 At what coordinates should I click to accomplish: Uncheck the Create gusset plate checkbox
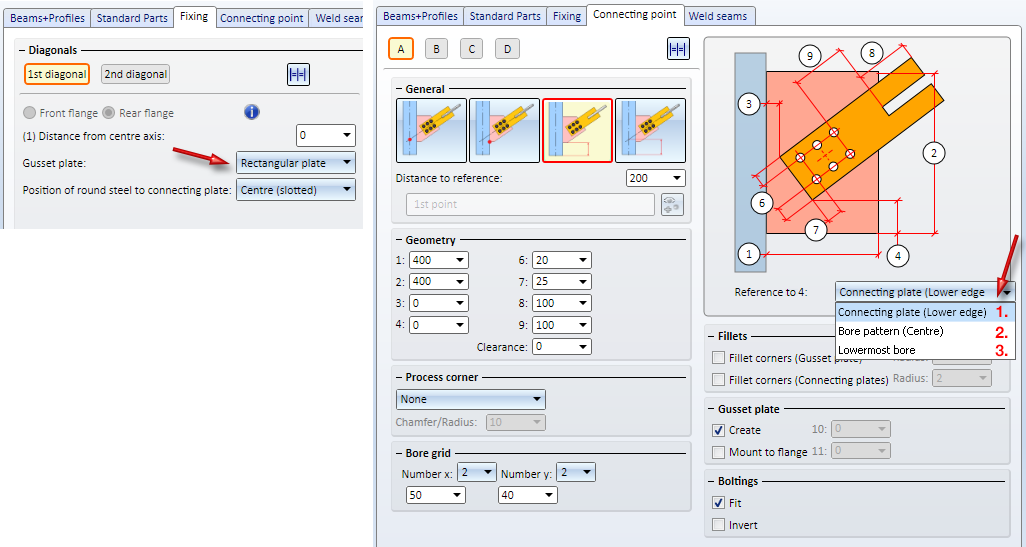(719, 430)
